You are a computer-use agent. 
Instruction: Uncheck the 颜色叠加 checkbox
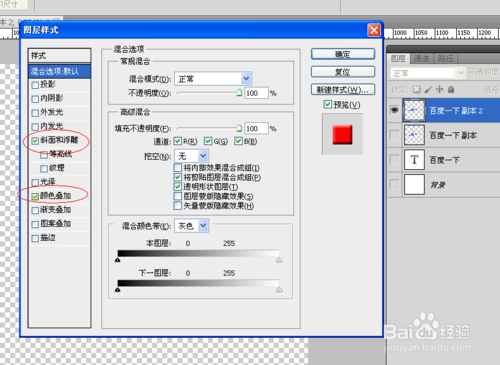(x=35, y=197)
